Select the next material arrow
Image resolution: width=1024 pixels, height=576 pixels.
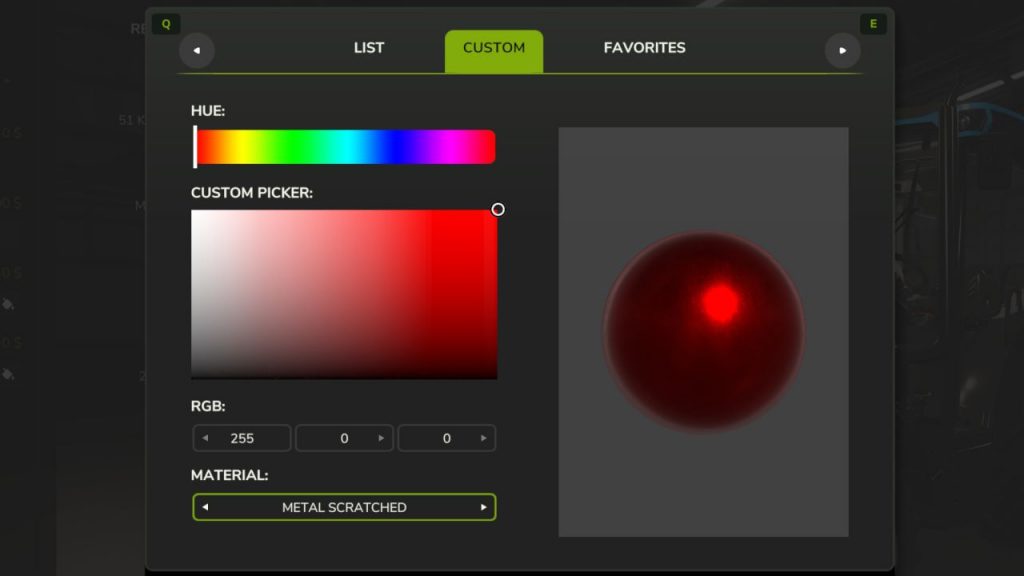(483, 507)
